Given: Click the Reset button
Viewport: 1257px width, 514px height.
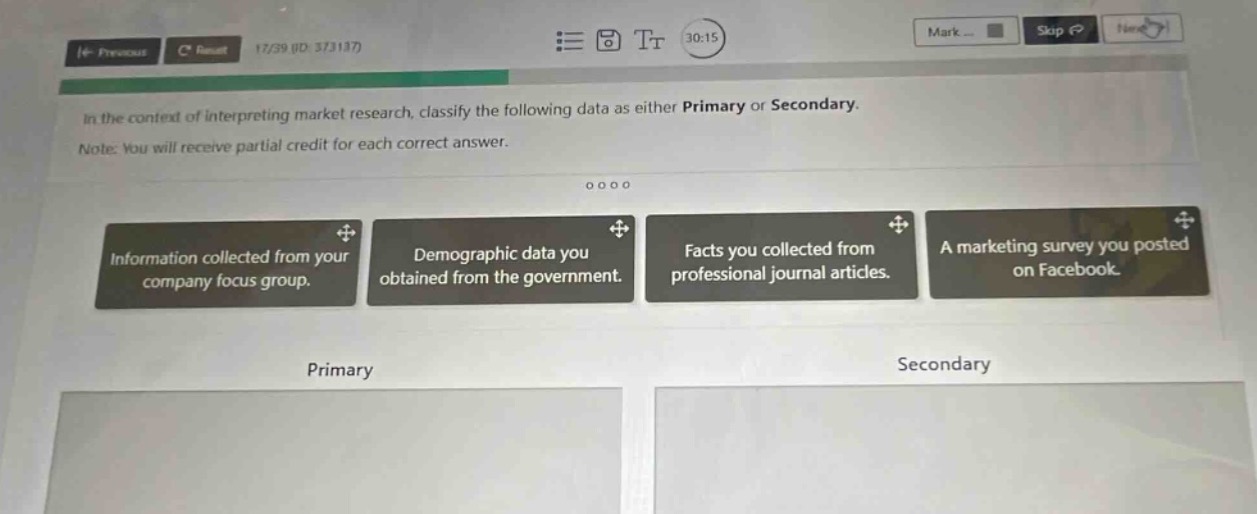Looking at the screenshot, I should [x=204, y=48].
